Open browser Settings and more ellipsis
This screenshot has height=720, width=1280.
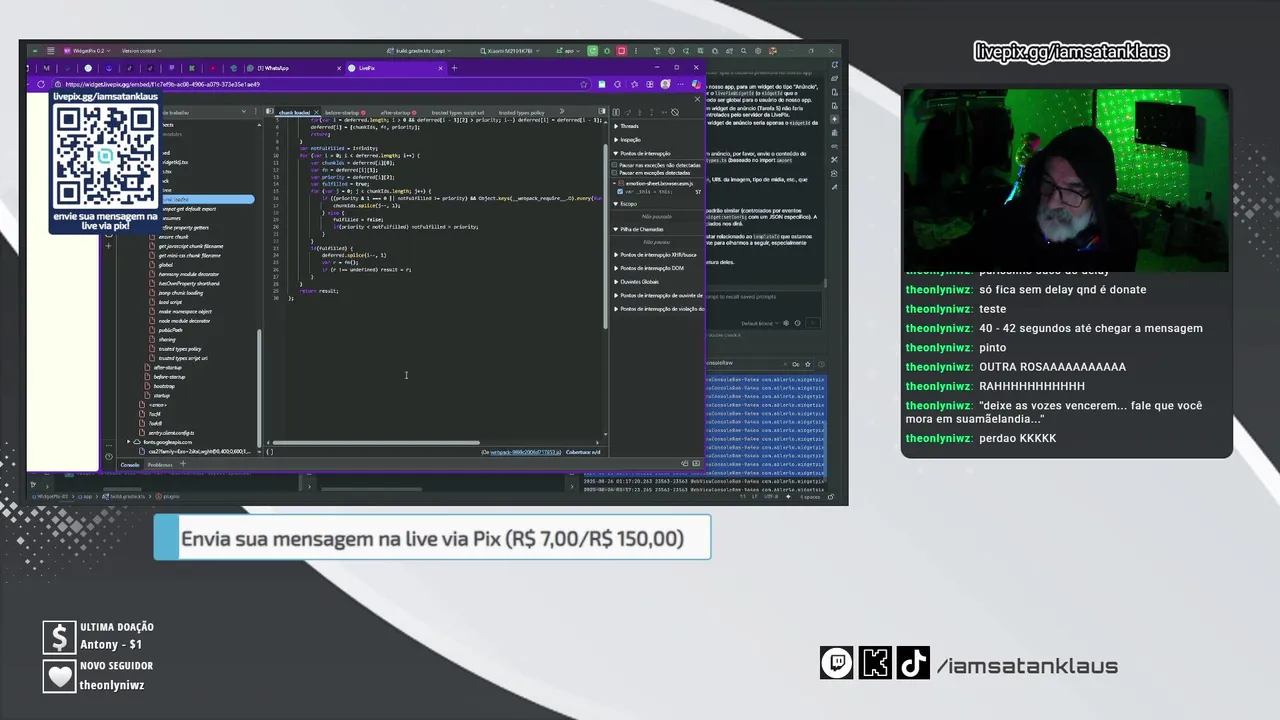(681, 84)
